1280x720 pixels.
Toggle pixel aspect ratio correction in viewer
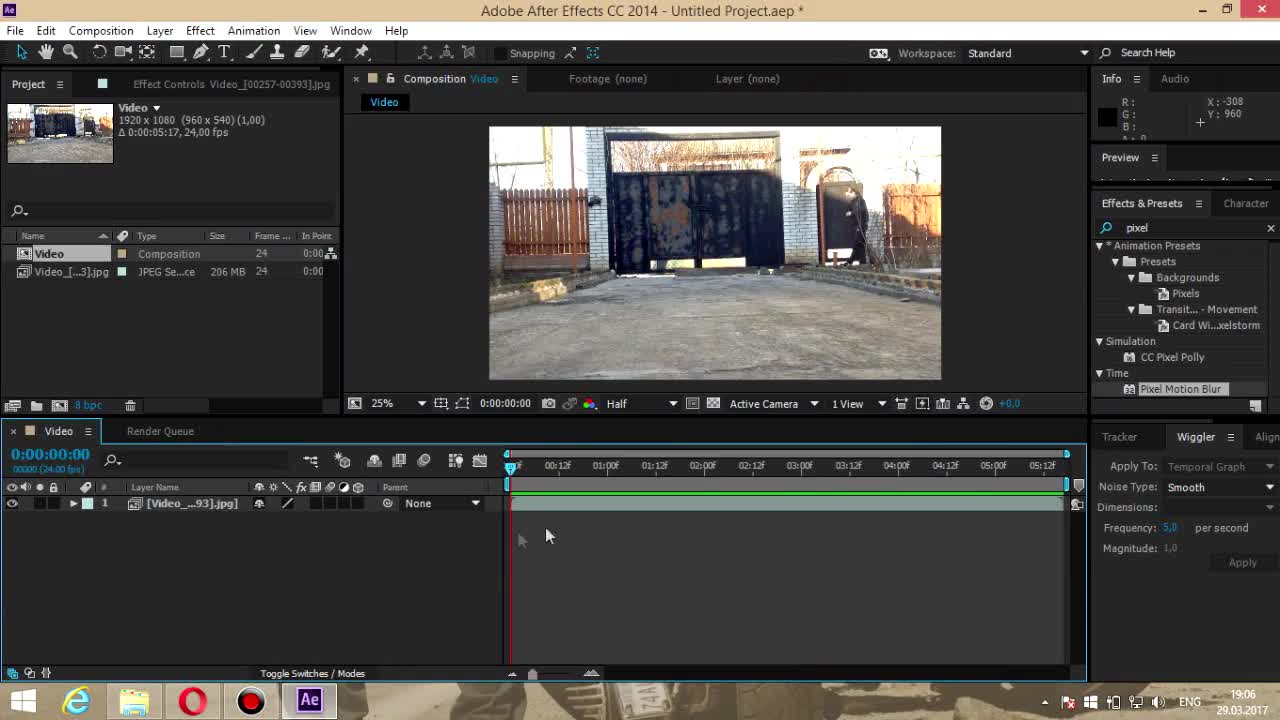click(901, 403)
